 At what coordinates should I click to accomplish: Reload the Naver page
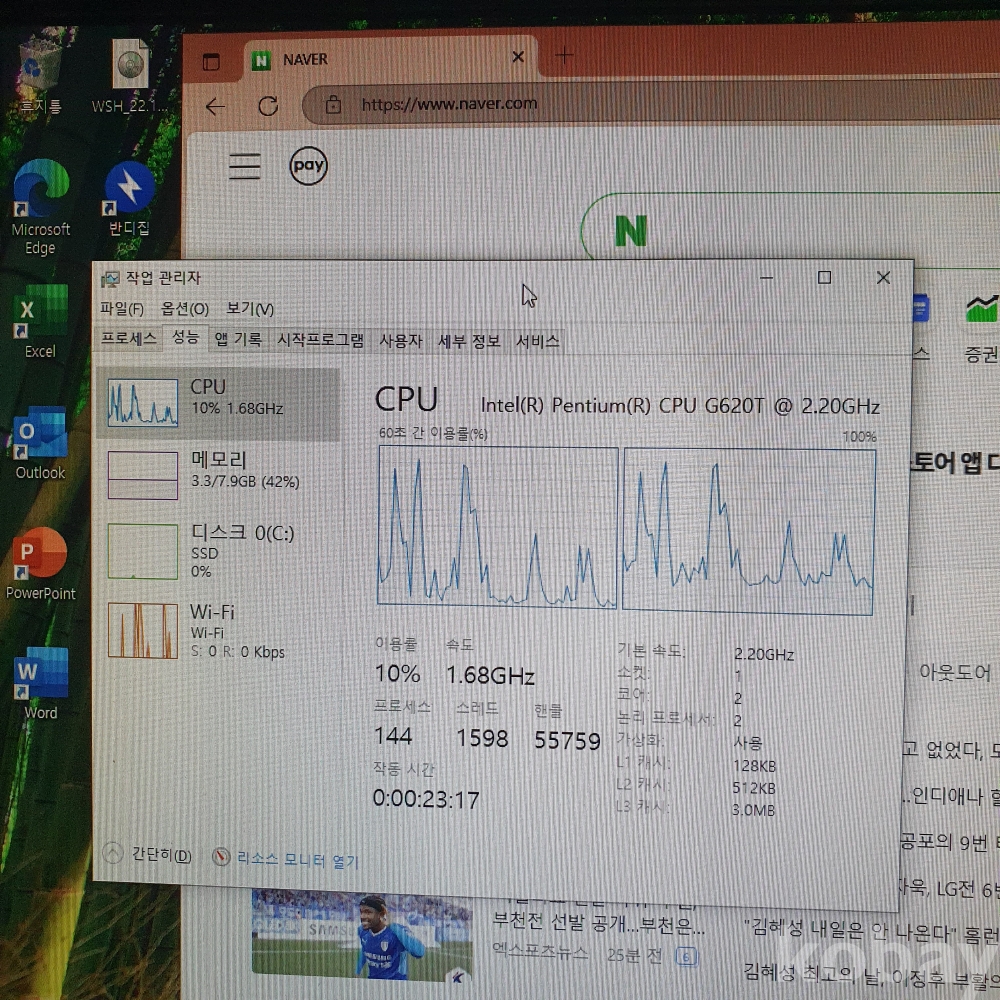[268, 106]
